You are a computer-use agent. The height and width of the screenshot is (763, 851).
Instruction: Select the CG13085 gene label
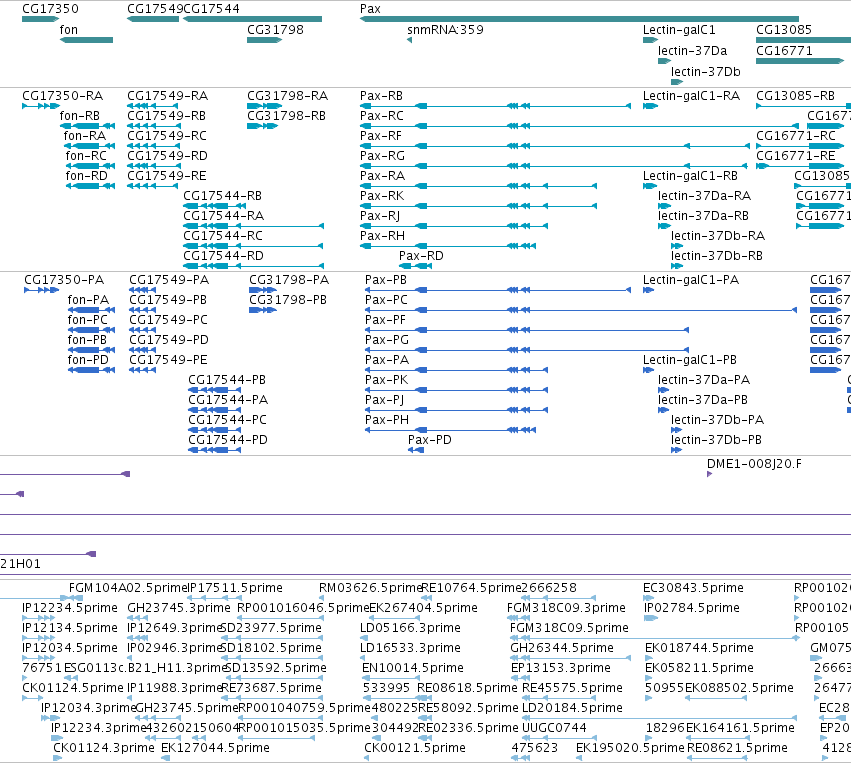tap(784, 29)
